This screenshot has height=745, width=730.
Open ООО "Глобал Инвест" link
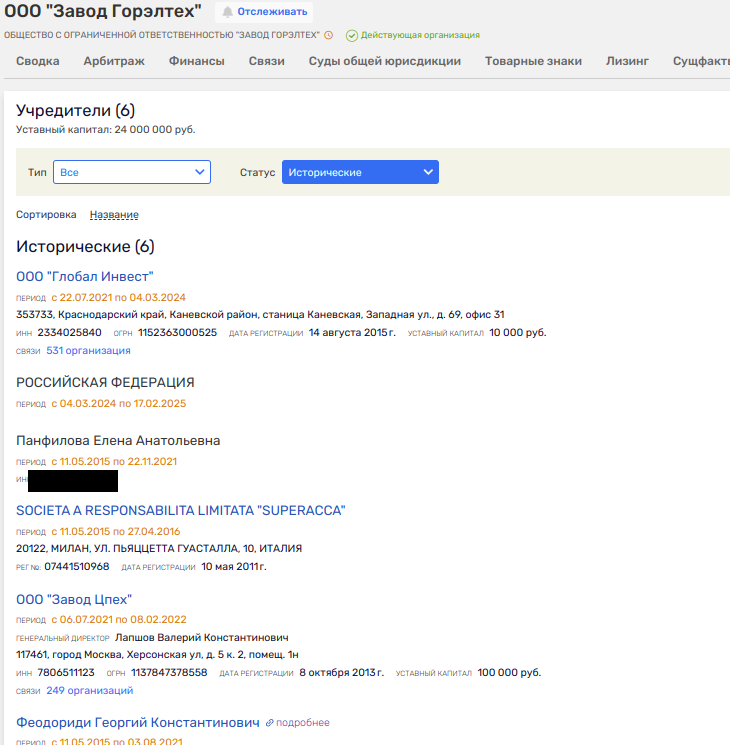click(x=85, y=277)
